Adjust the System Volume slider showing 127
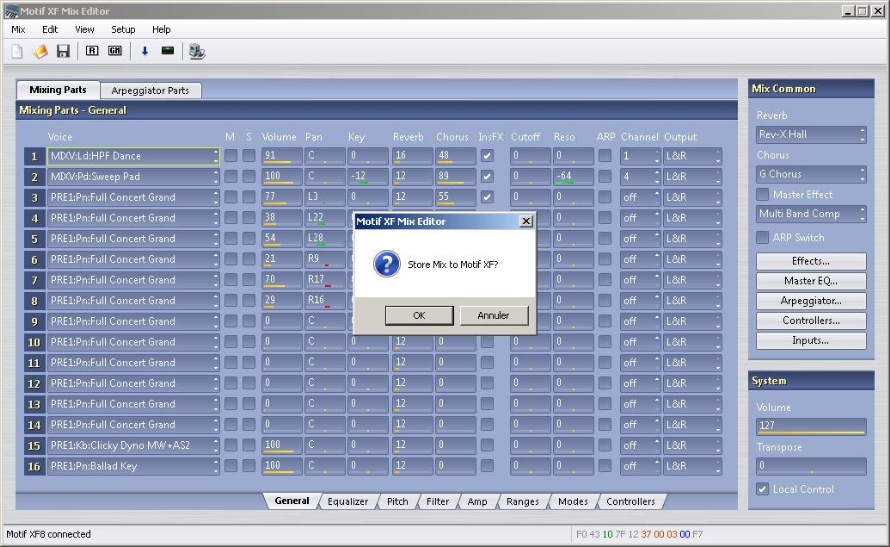The height and width of the screenshot is (547, 890). [811, 426]
